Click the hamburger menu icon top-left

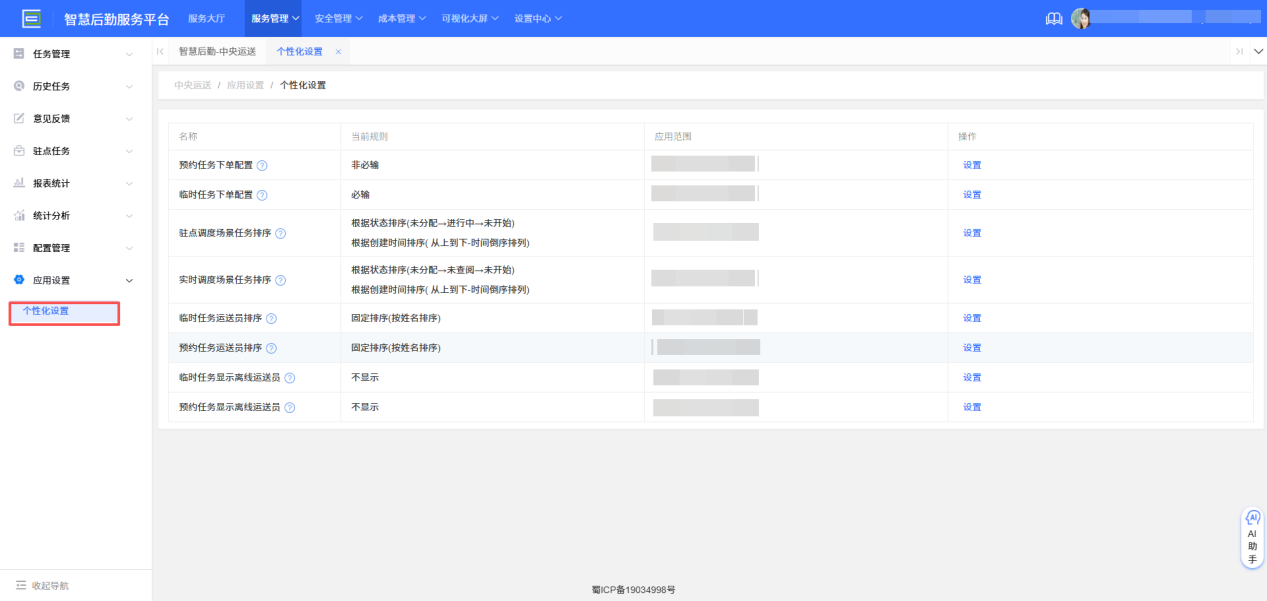click(x=33, y=16)
